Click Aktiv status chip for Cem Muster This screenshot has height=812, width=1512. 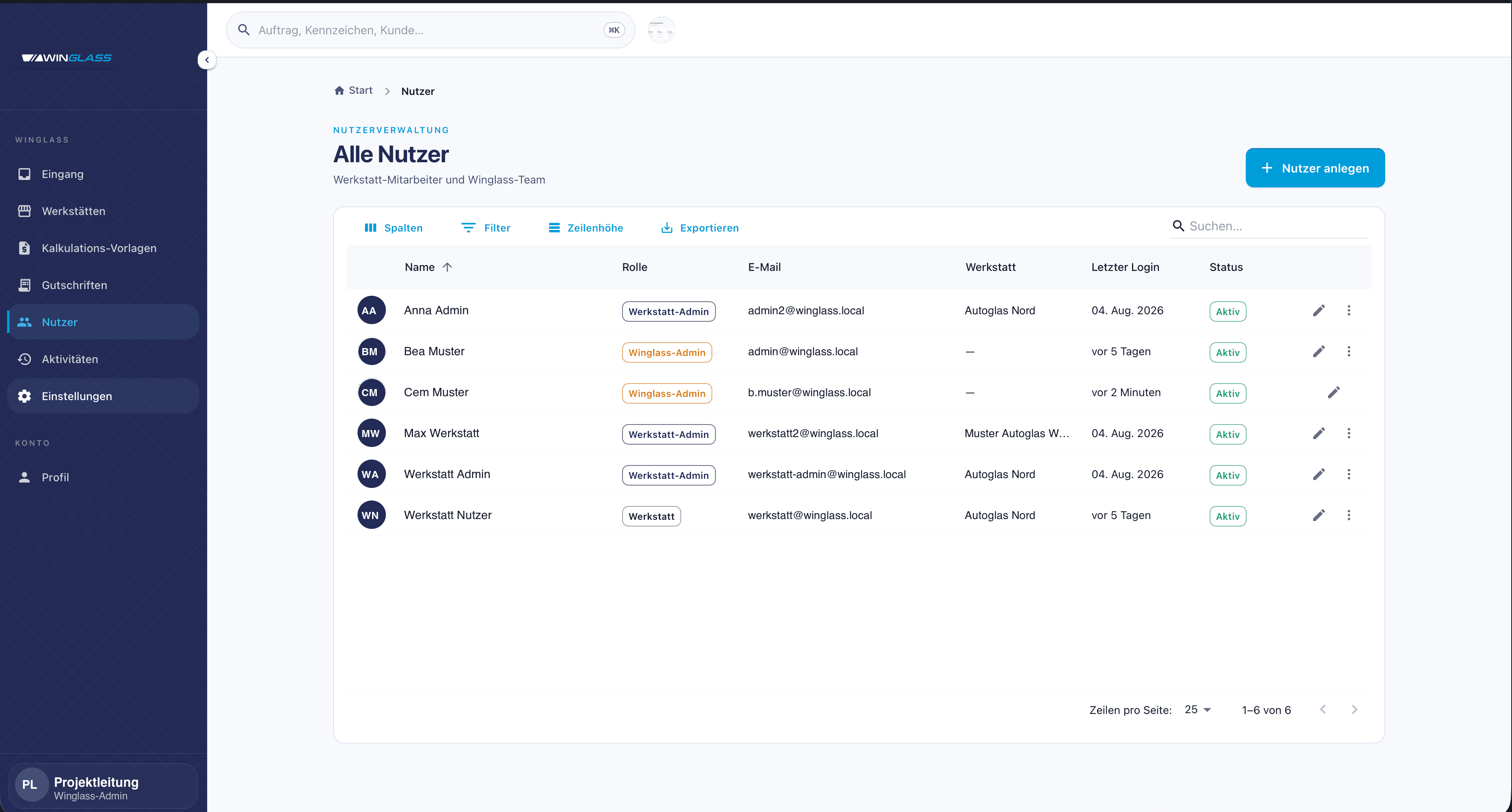(x=1227, y=393)
